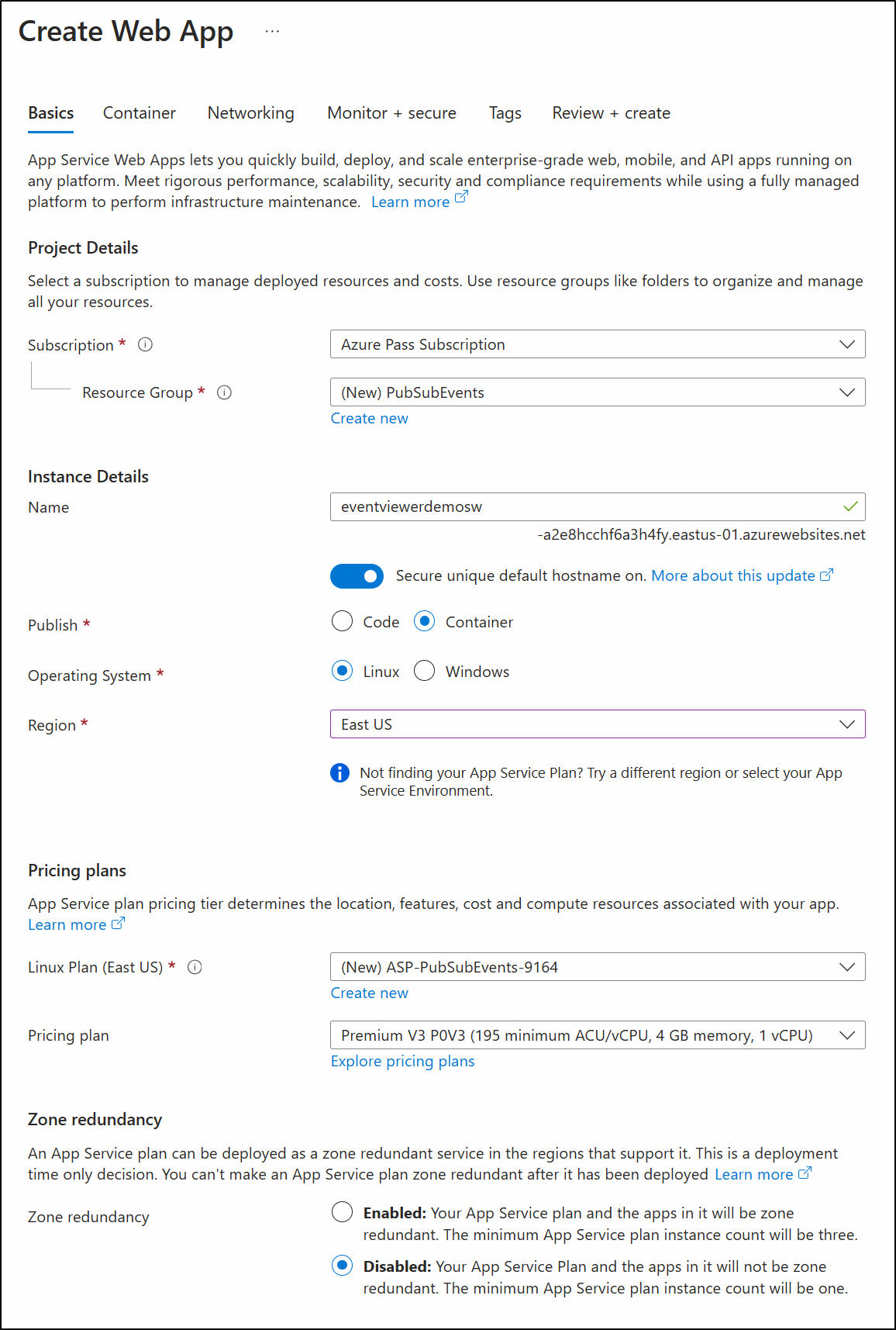896x1330 pixels.
Task: Enable zone redundancy option
Action: [x=342, y=1212]
